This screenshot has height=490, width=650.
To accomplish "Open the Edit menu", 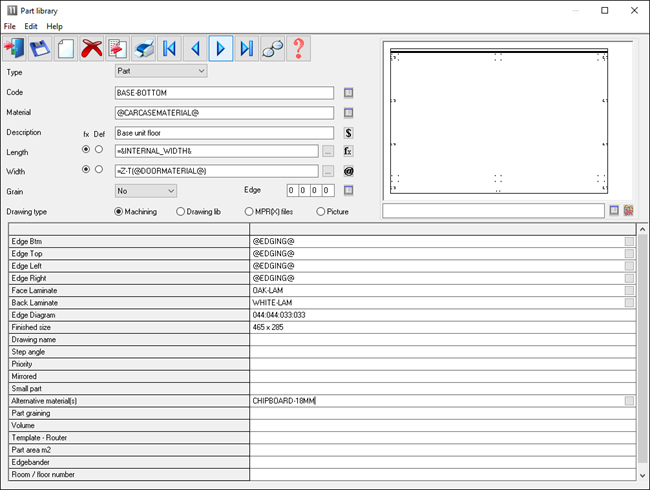I will click(x=31, y=26).
